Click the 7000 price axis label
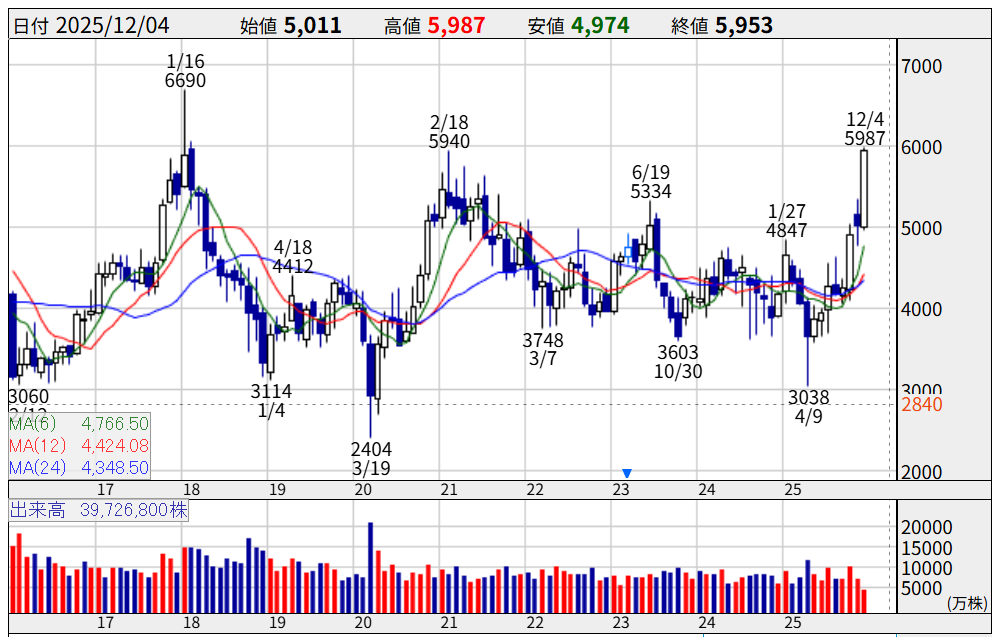Viewport: 996px width, 637px height. [921, 67]
